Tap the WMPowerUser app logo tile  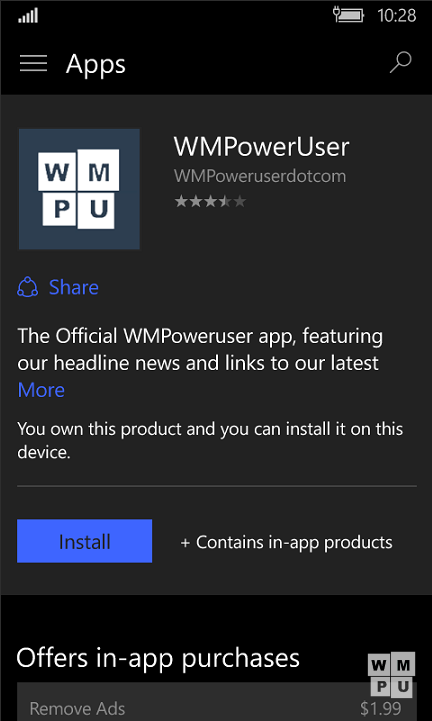79,189
